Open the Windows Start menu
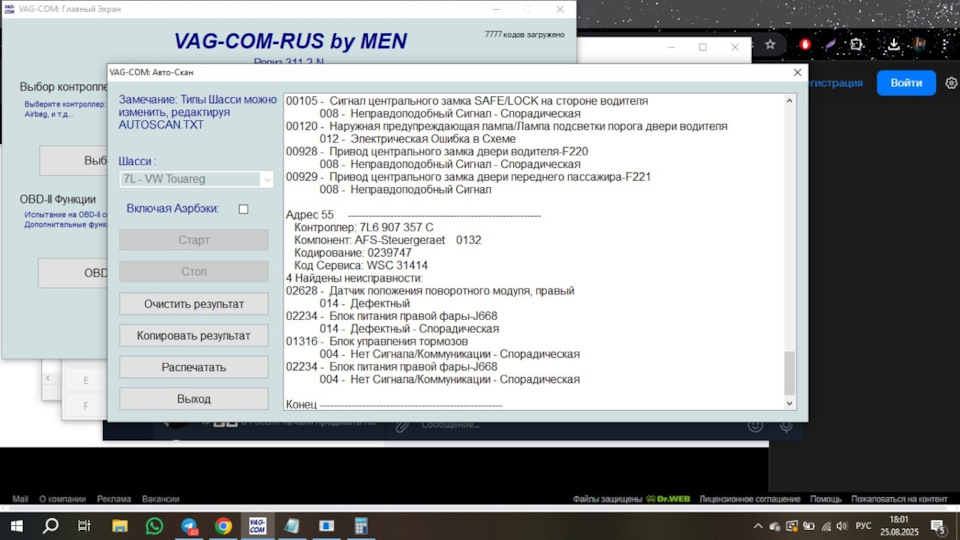The height and width of the screenshot is (540, 960). click(x=17, y=526)
